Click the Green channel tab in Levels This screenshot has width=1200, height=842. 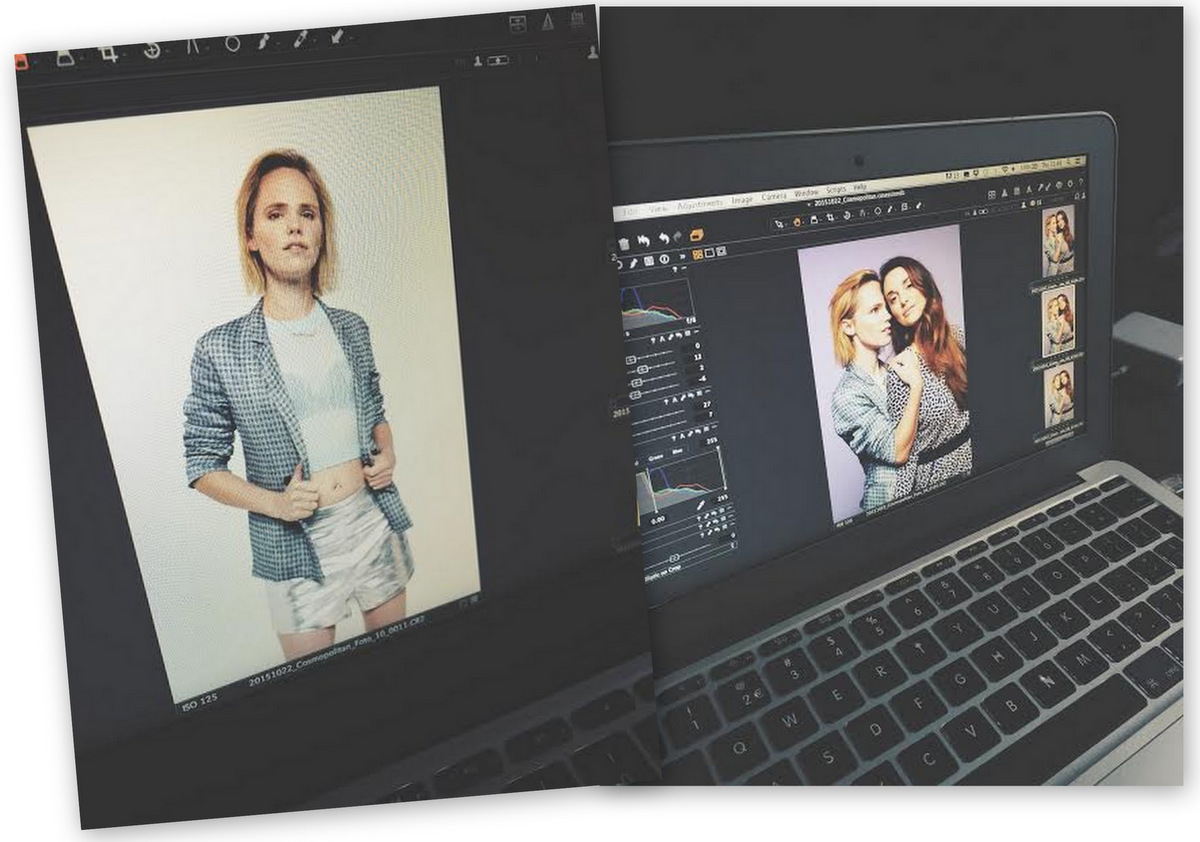click(655, 457)
